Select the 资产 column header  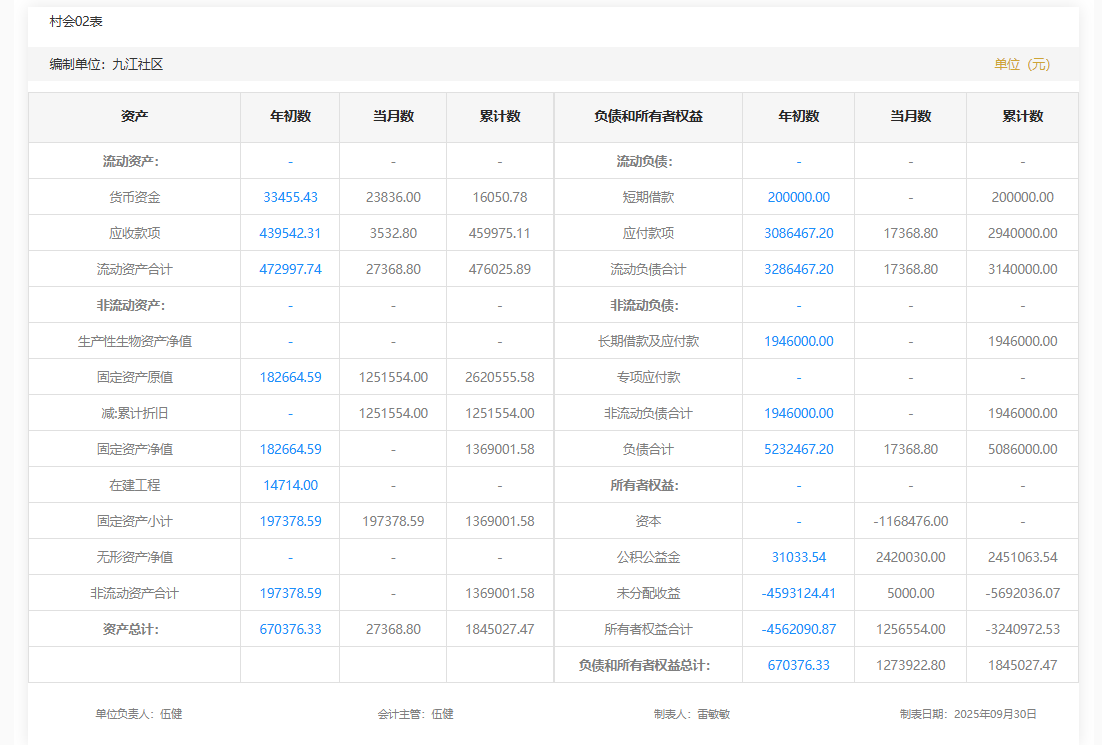134,116
